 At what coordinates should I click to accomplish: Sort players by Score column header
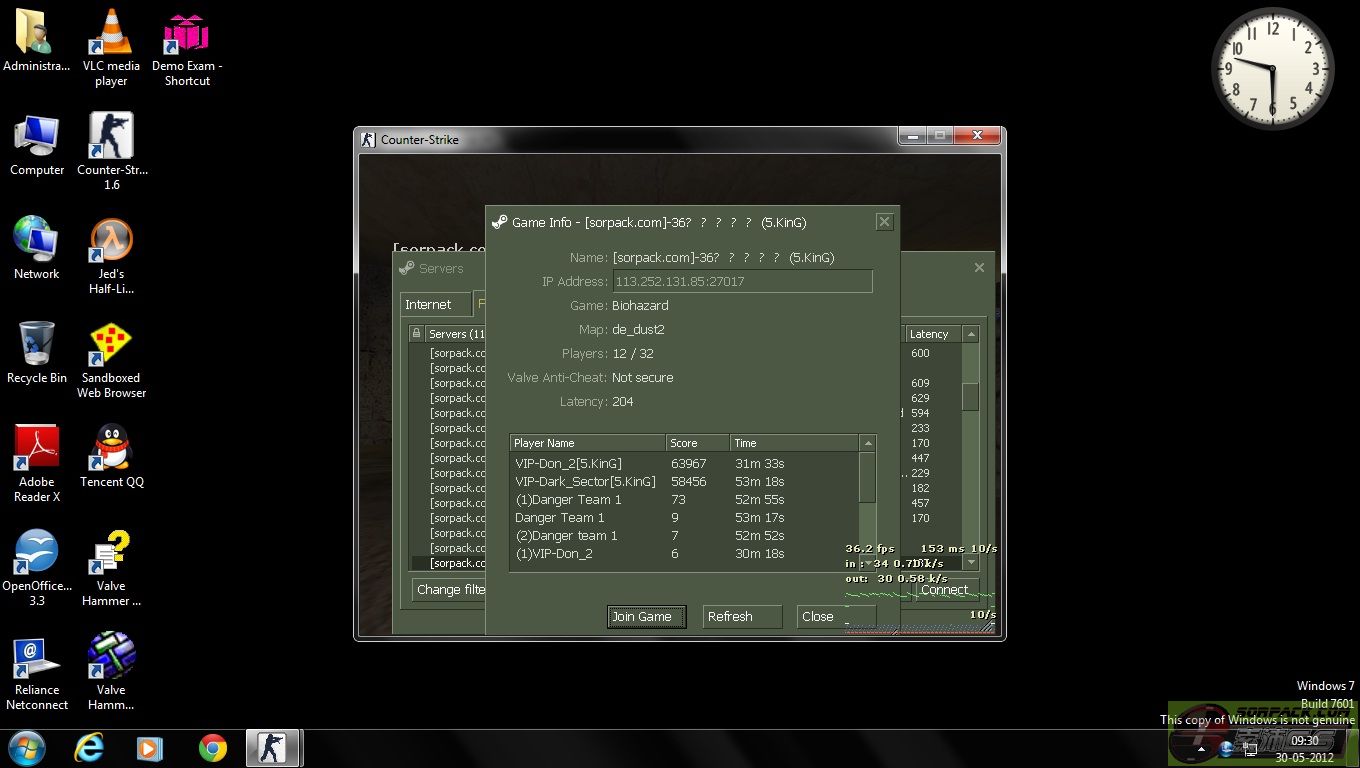pyautogui.click(x=697, y=443)
